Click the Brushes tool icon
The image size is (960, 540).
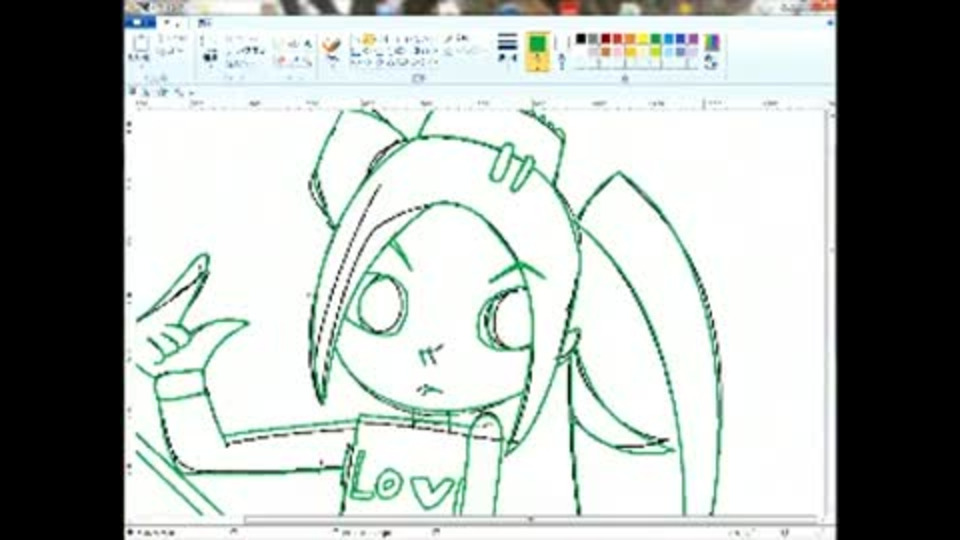[x=332, y=45]
